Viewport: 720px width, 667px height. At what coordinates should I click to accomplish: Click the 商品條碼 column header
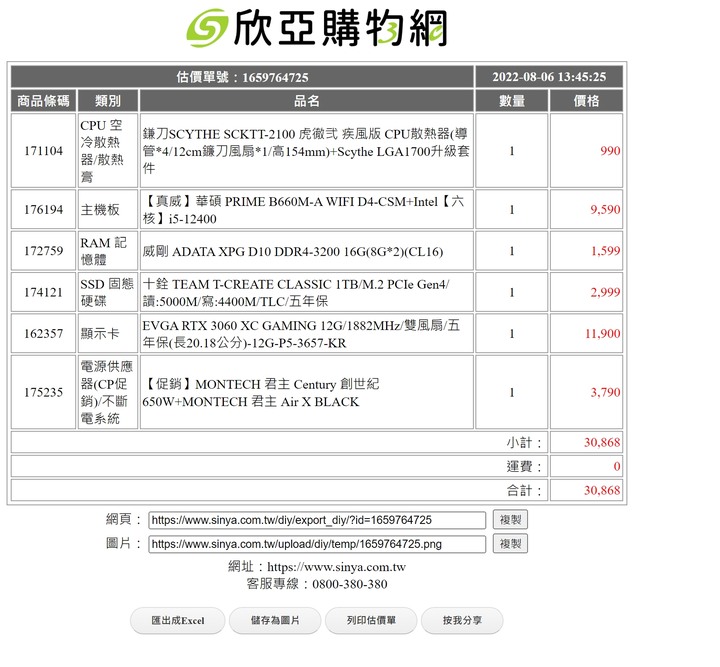click(43, 101)
